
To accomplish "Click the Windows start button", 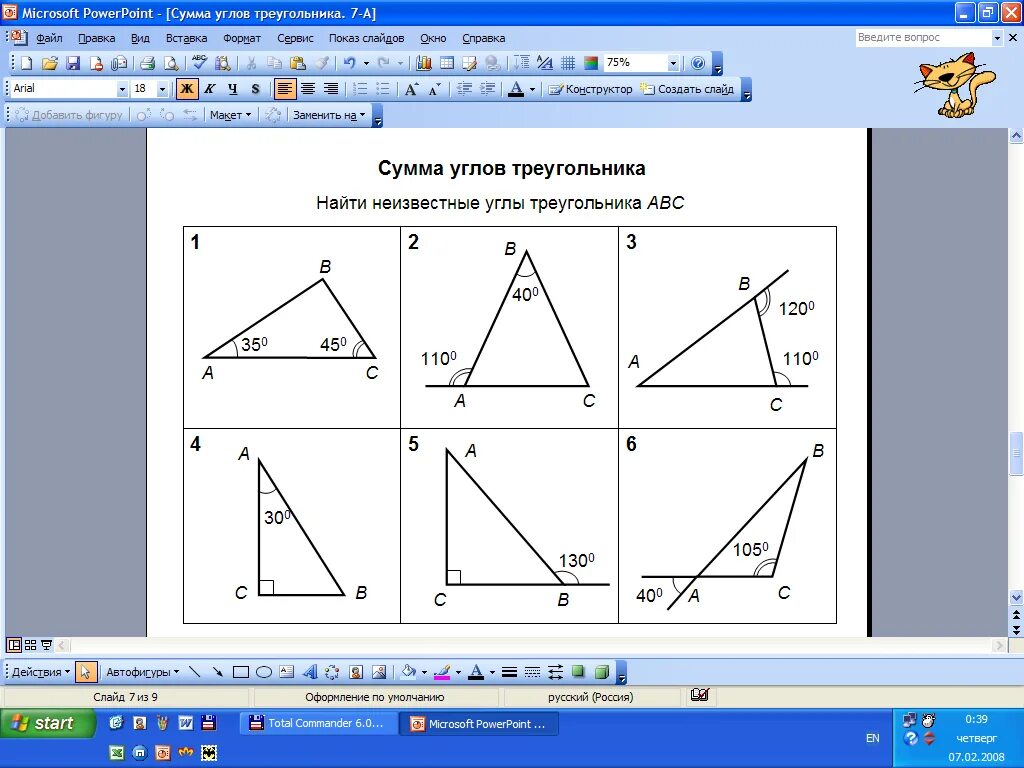I will [x=47, y=723].
